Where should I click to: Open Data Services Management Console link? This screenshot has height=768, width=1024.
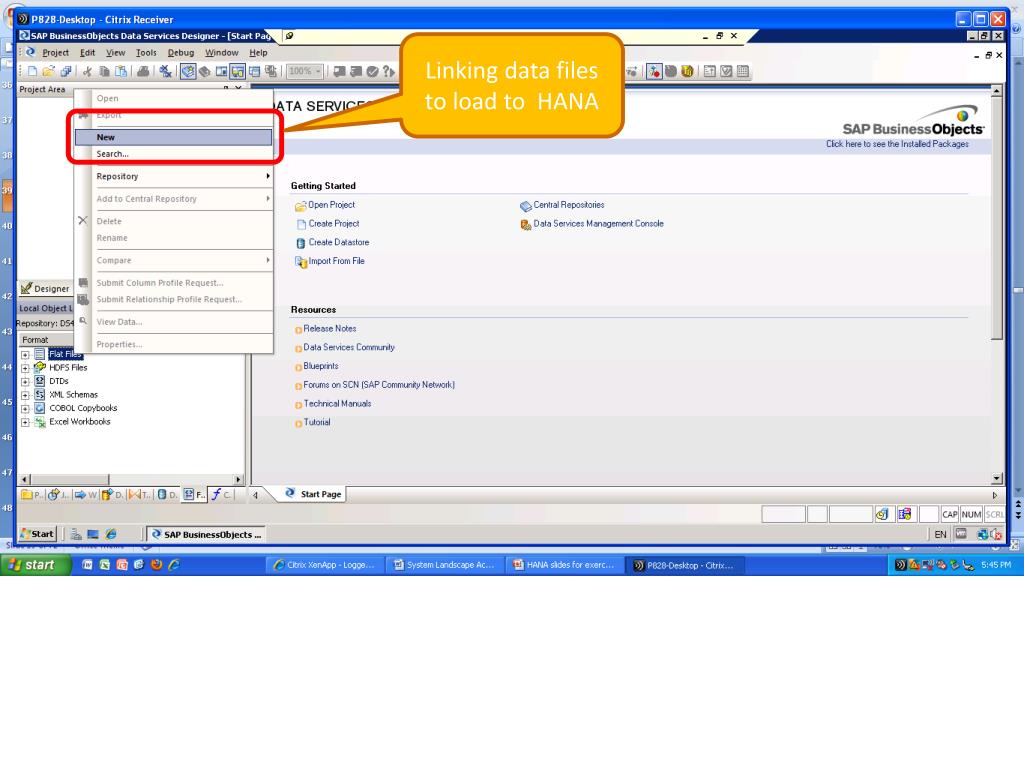click(598, 223)
